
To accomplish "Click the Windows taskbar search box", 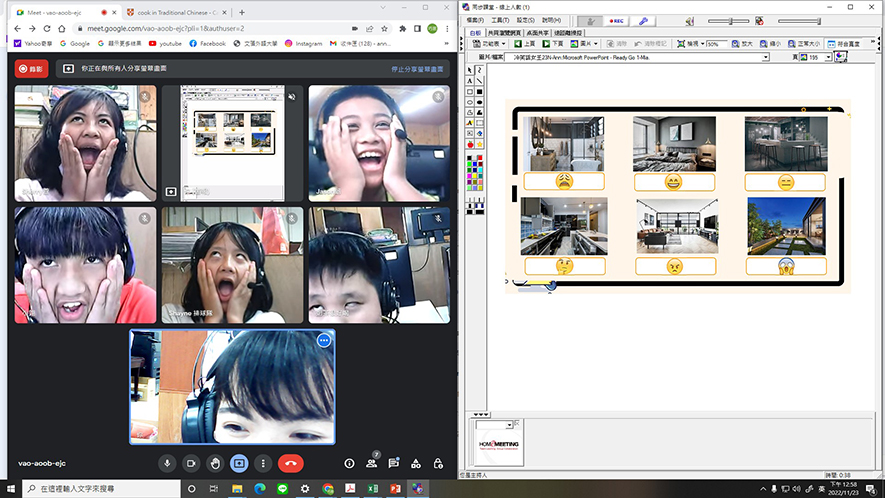I will tap(100, 489).
